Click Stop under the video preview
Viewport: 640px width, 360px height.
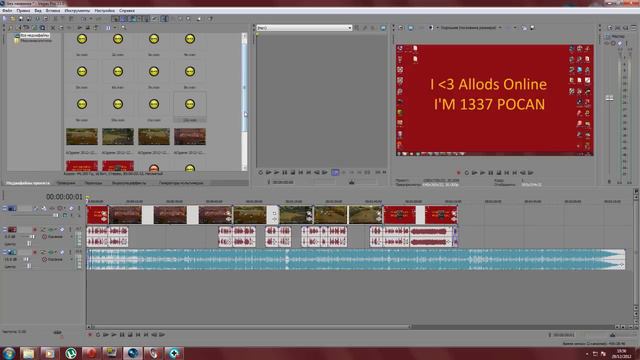tap(499, 173)
